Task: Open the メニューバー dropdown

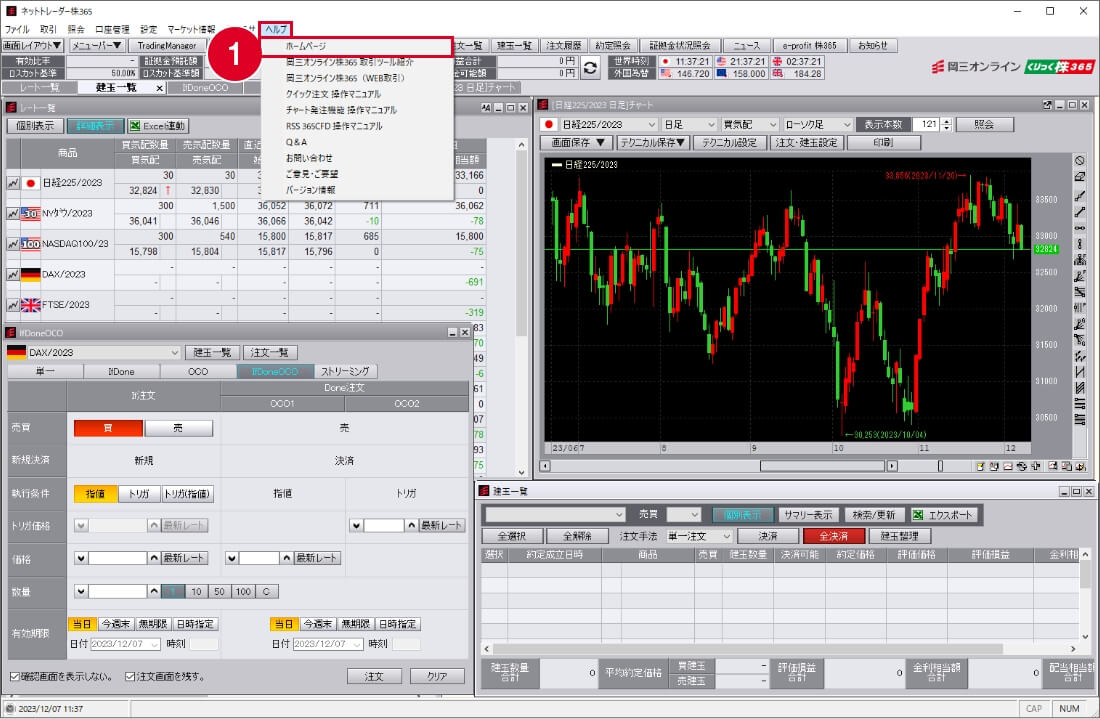Action: coord(97,46)
